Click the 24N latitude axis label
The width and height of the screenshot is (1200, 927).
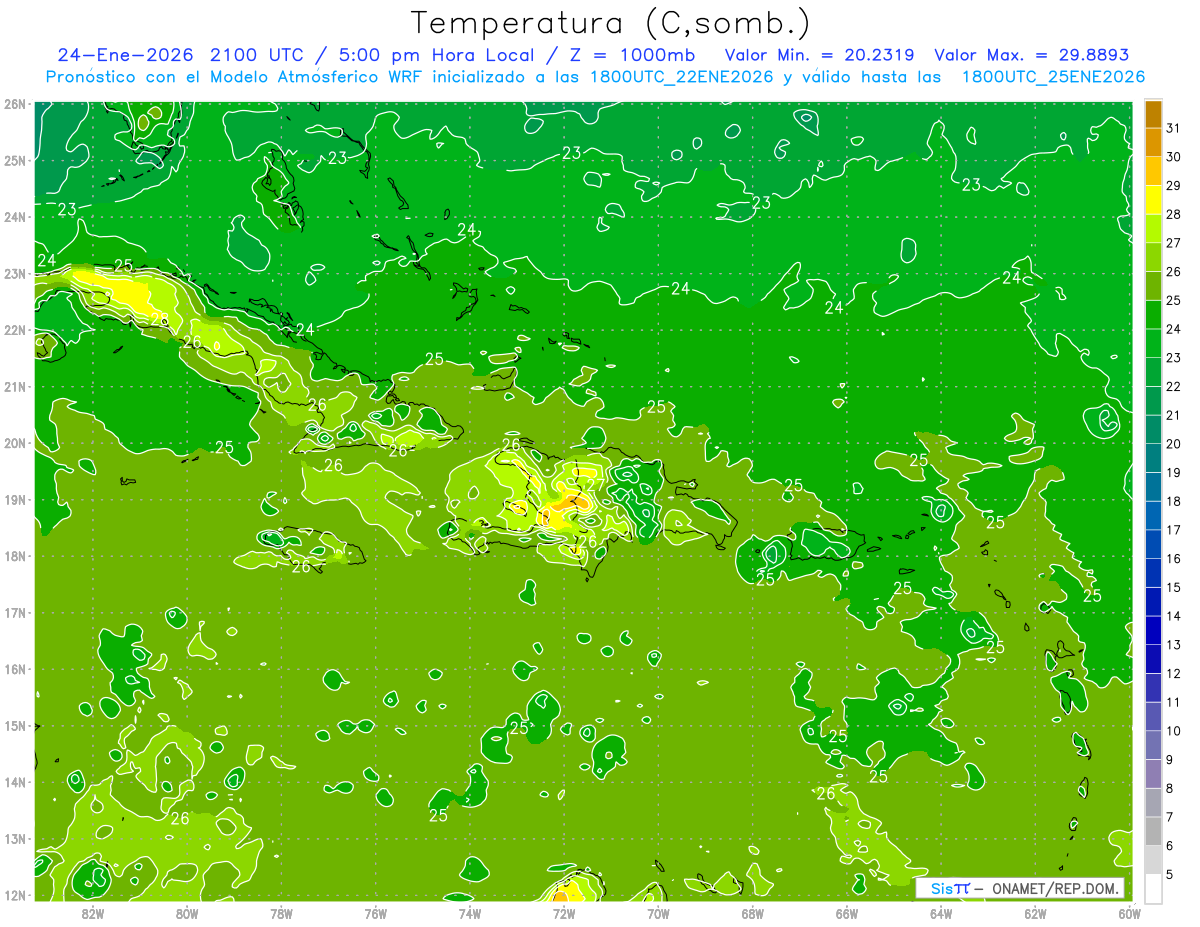[15, 217]
